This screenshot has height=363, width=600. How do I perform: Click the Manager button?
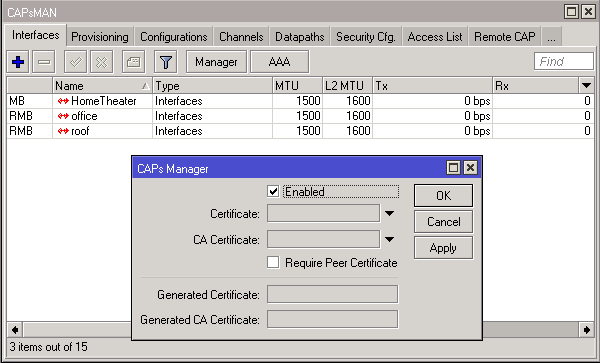click(x=216, y=62)
